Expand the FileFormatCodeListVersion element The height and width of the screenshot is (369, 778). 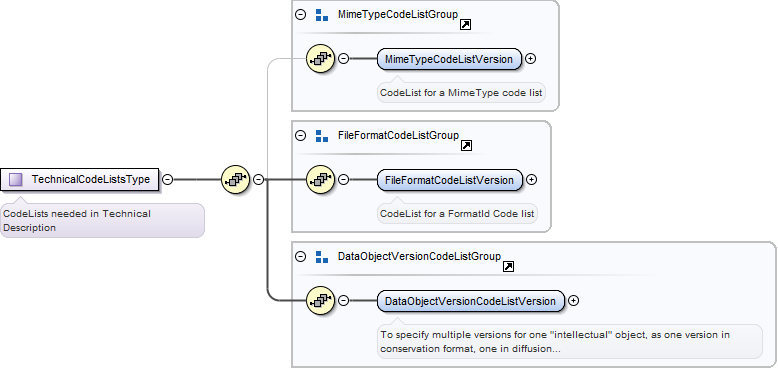(531, 179)
